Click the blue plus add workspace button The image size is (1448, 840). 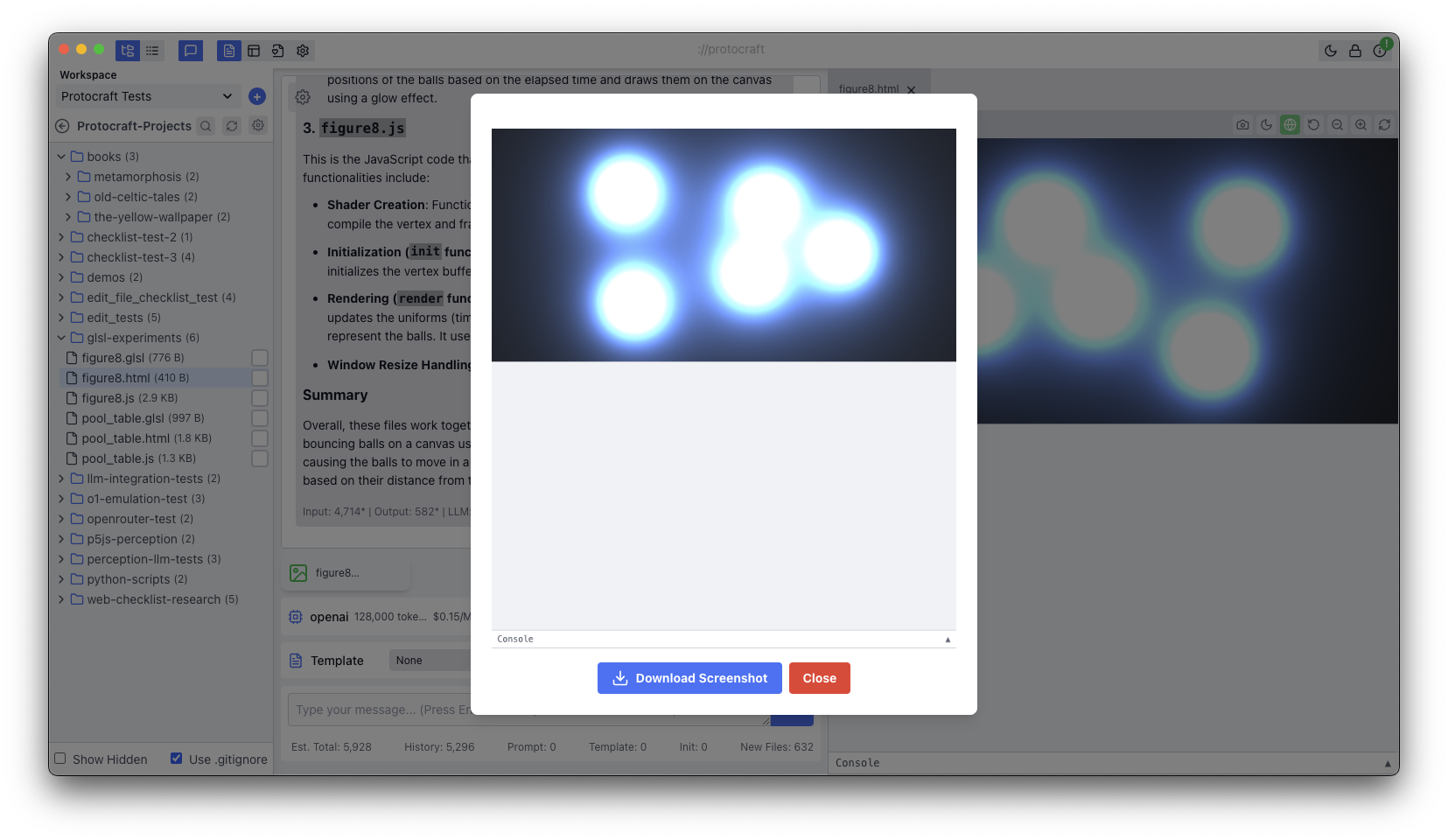256,96
